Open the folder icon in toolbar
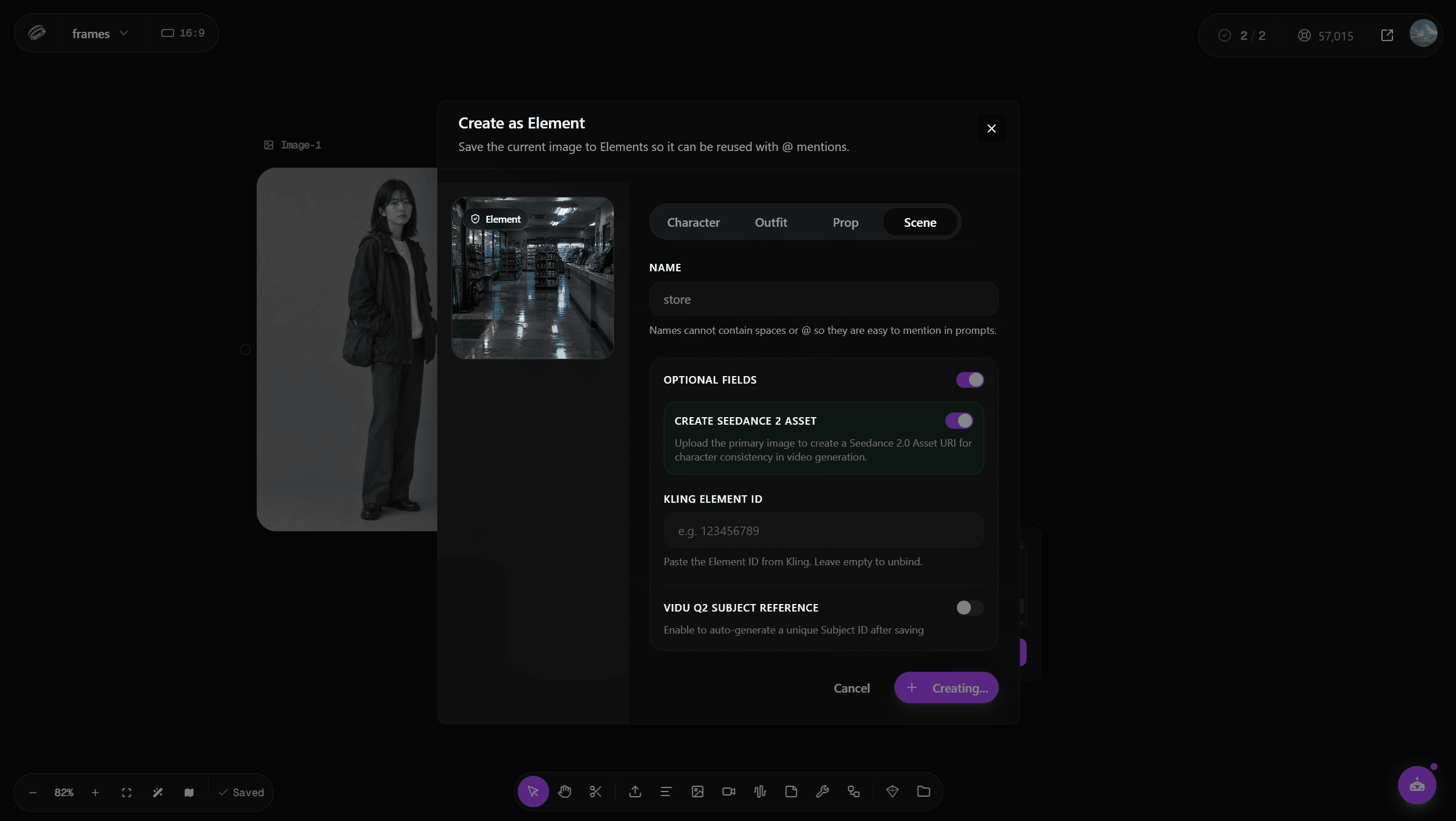The width and height of the screenshot is (1456, 821). coord(923,791)
